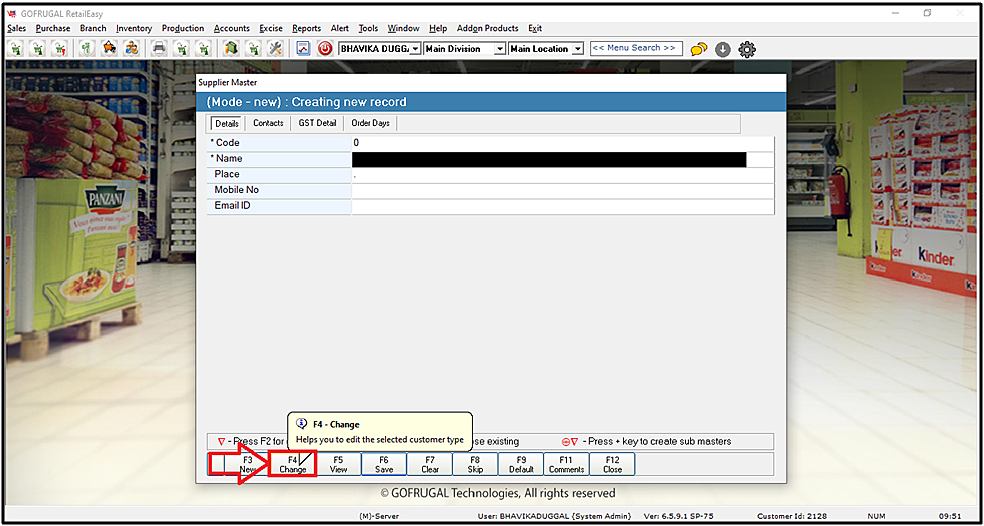Image resolution: width=984 pixels, height=526 pixels.
Task: Switch to the GST Detail tab
Action: coord(318,123)
